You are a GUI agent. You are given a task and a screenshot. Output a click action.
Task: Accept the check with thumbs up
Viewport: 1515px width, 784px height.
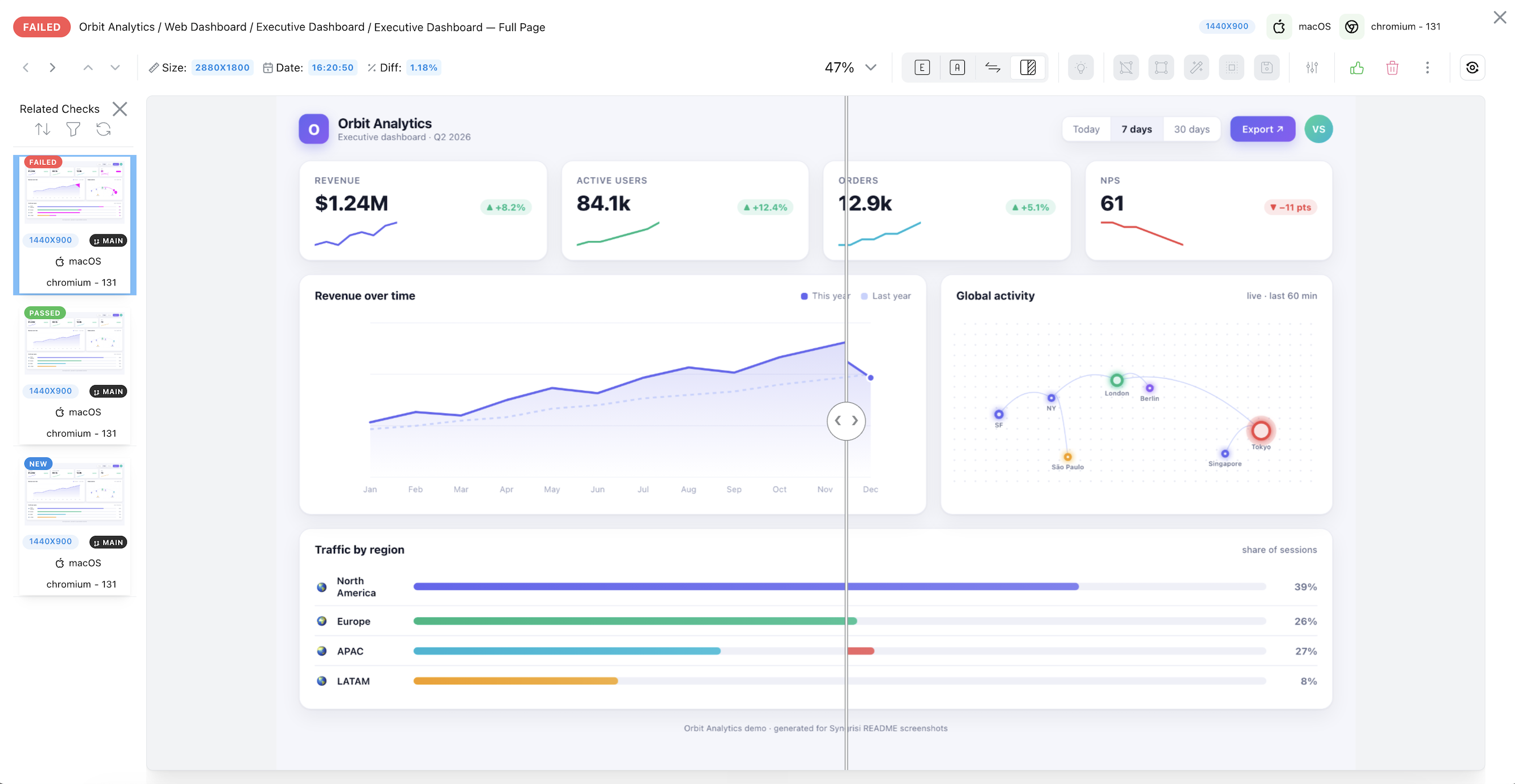click(1357, 67)
